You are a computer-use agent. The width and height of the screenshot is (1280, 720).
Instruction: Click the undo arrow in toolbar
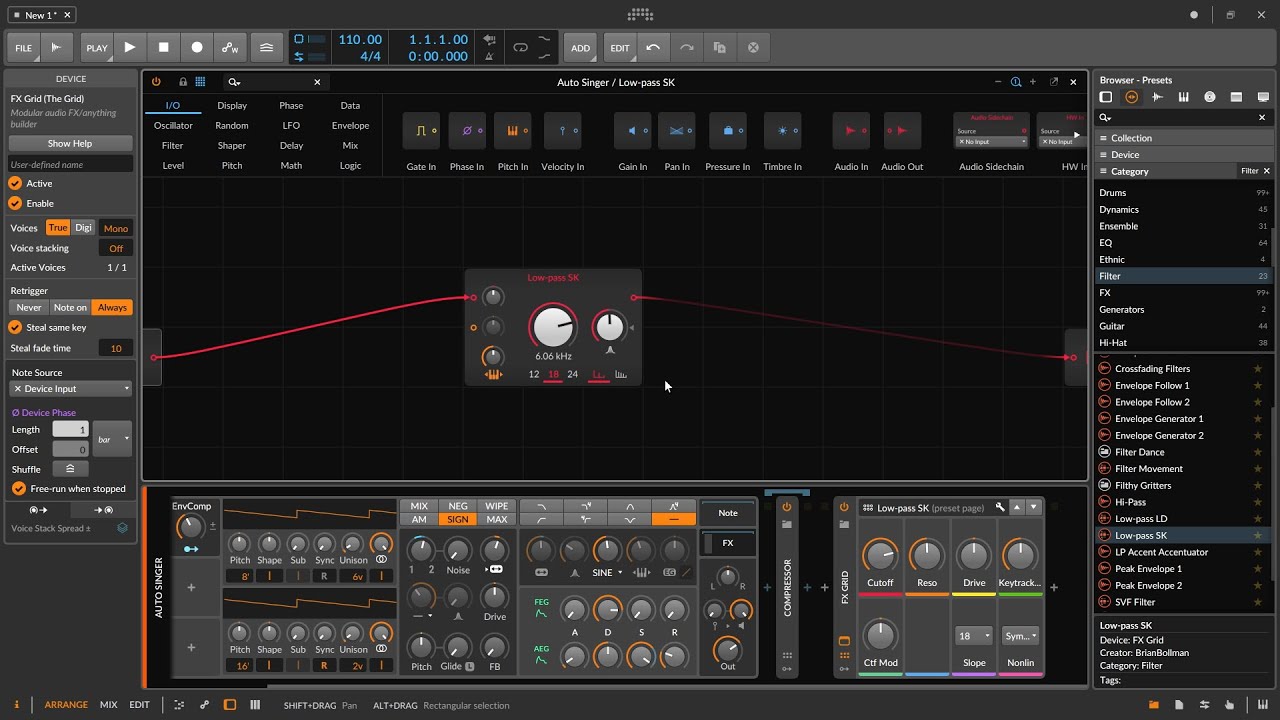click(x=653, y=47)
